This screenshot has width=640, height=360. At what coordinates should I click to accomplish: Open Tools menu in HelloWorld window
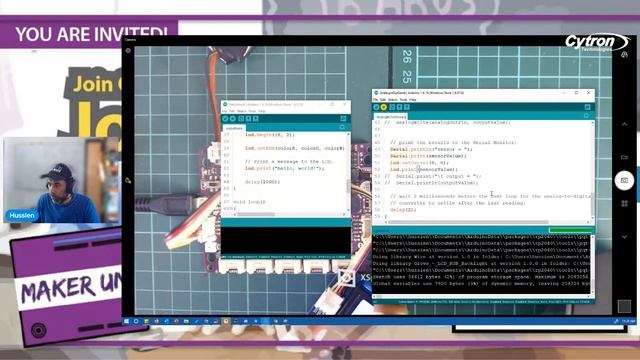(252, 111)
